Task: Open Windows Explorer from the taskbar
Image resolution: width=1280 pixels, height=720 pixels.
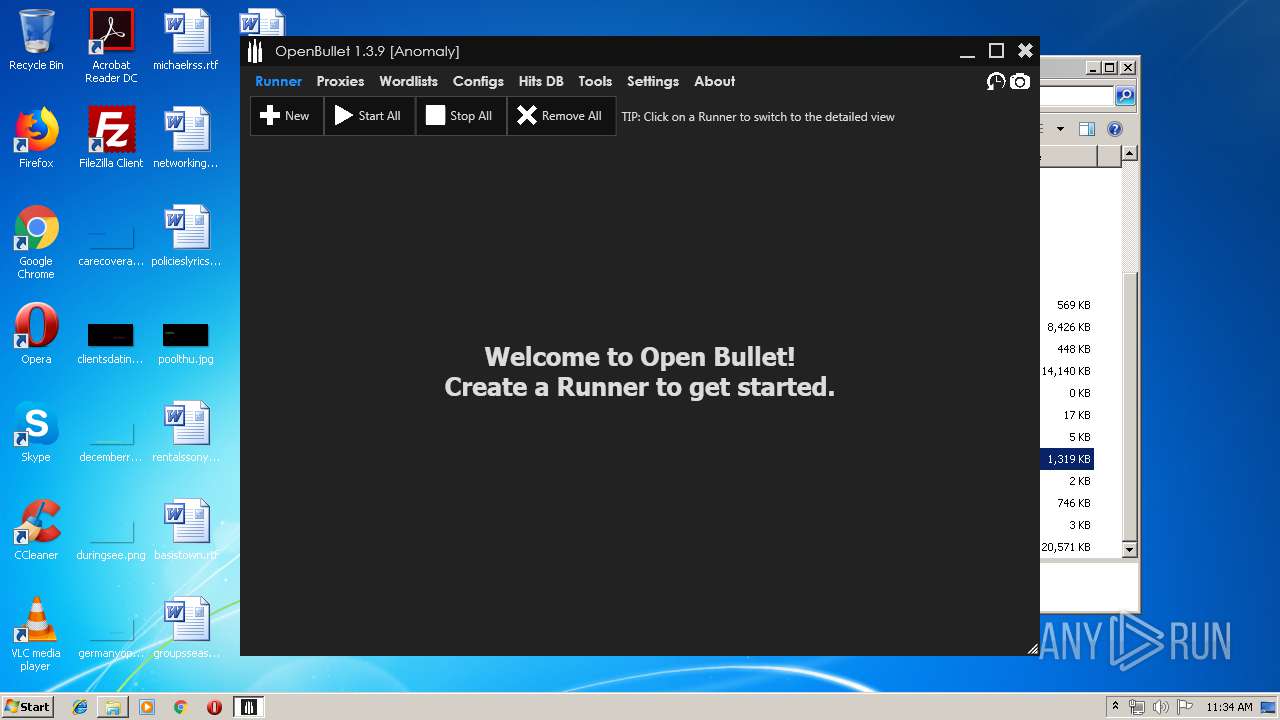Action: coord(113,707)
